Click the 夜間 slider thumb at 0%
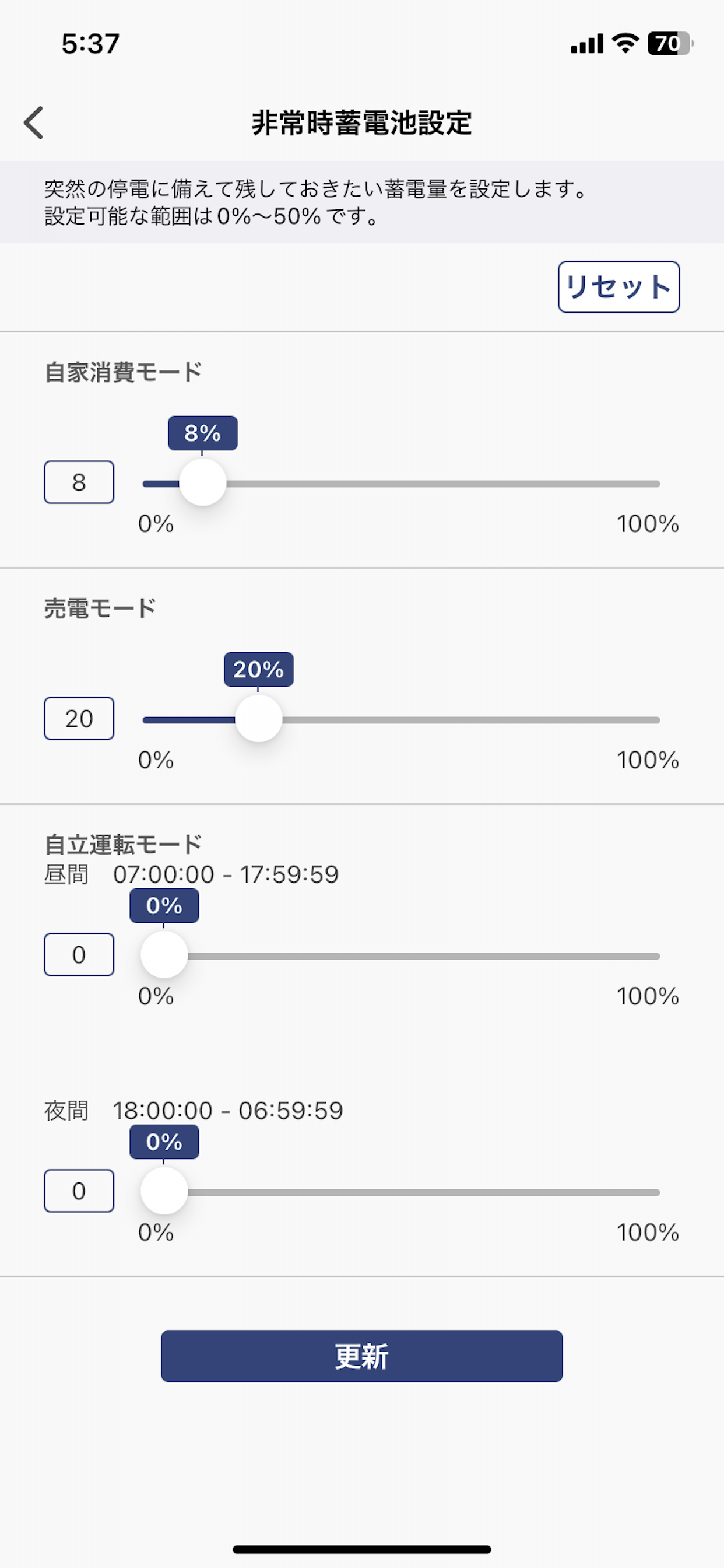This screenshot has height=1568, width=724. click(x=164, y=1191)
